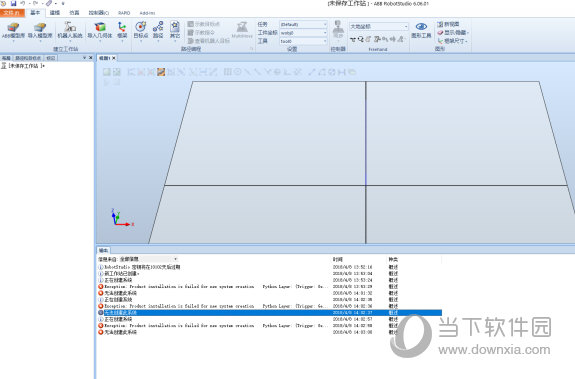Select the [未保存工作站] tree item
The height and width of the screenshot is (379, 575).
(26, 66)
